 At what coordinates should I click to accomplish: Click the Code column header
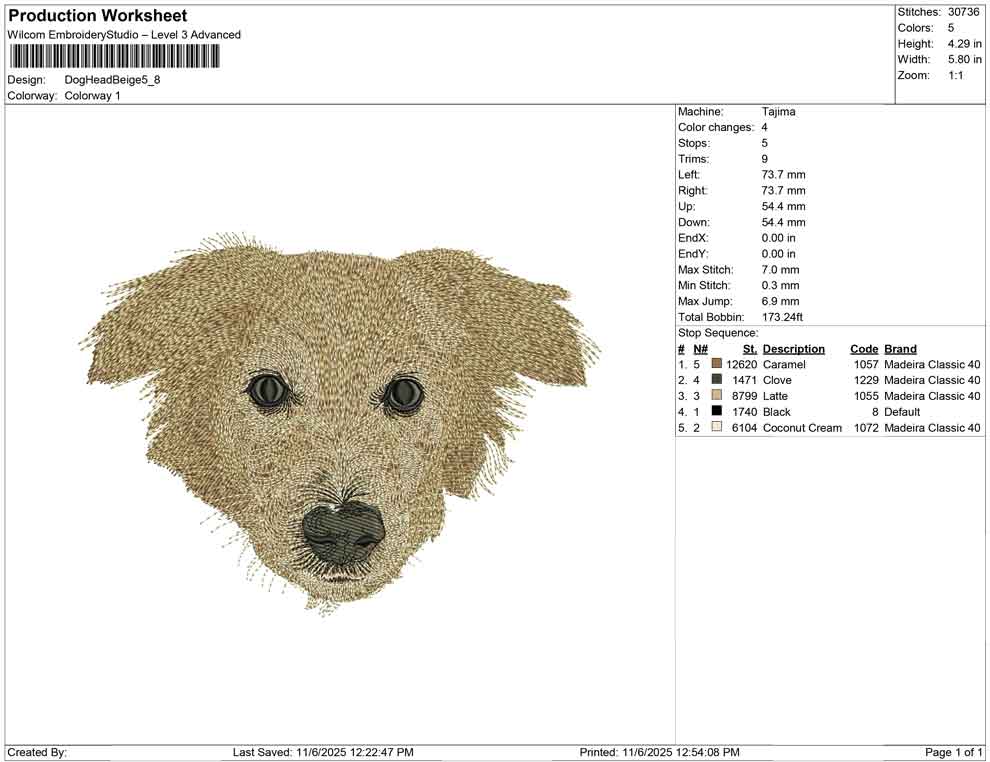click(x=864, y=348)
